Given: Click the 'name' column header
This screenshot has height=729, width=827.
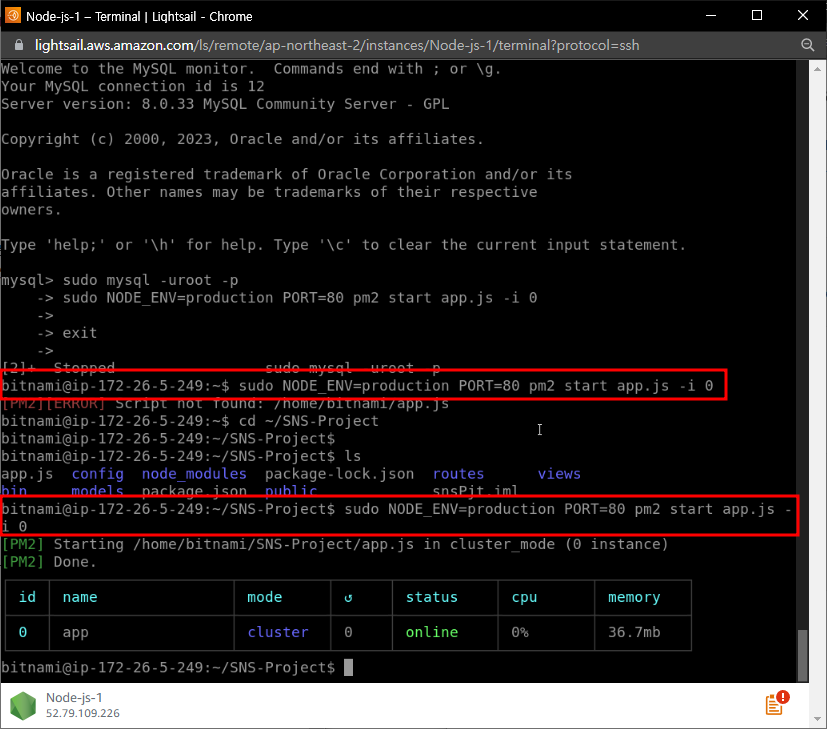Looking at the screenshot, I should tap(80, 597).
